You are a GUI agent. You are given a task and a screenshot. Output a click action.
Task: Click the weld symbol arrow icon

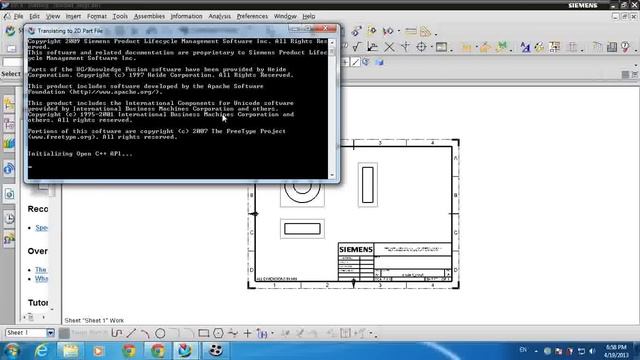(373, 47)
